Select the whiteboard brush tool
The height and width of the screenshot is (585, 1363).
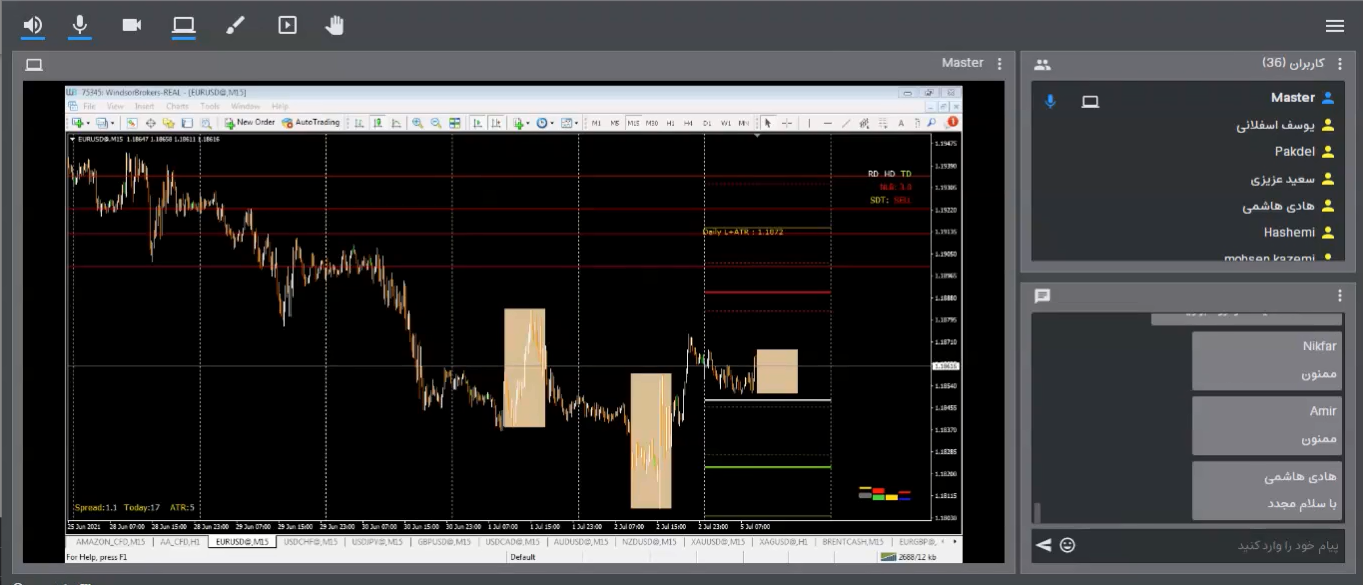(x=235, y=25)
